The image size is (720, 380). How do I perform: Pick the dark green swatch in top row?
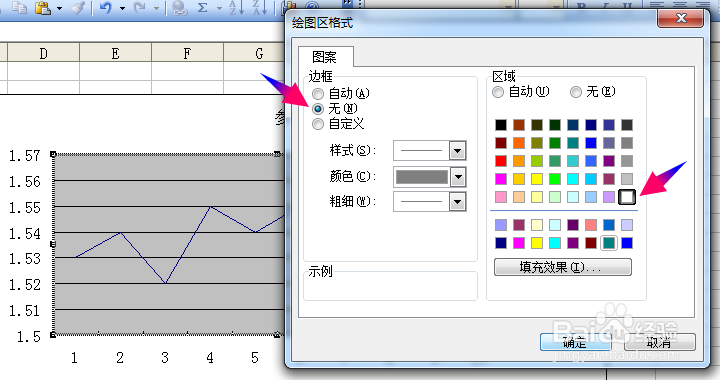click(x=555, y=125)
